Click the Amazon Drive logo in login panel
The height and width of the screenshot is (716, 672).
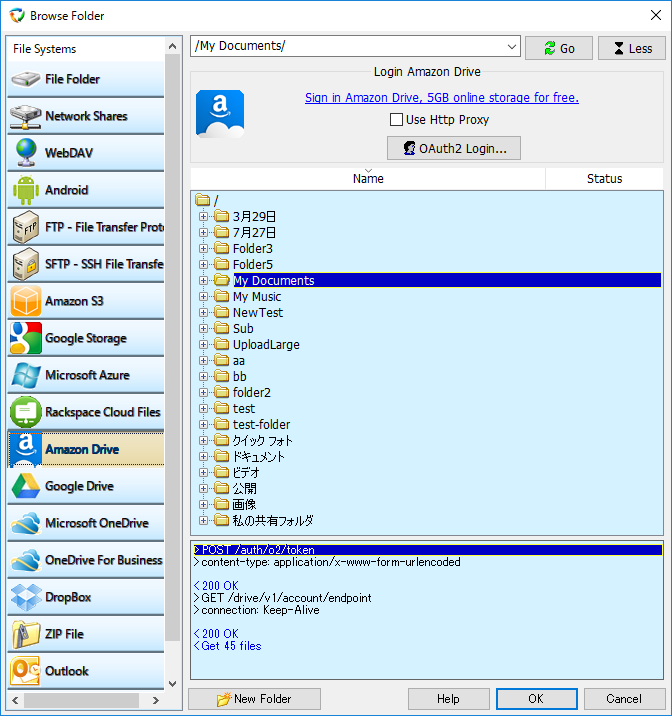point(220,114)
